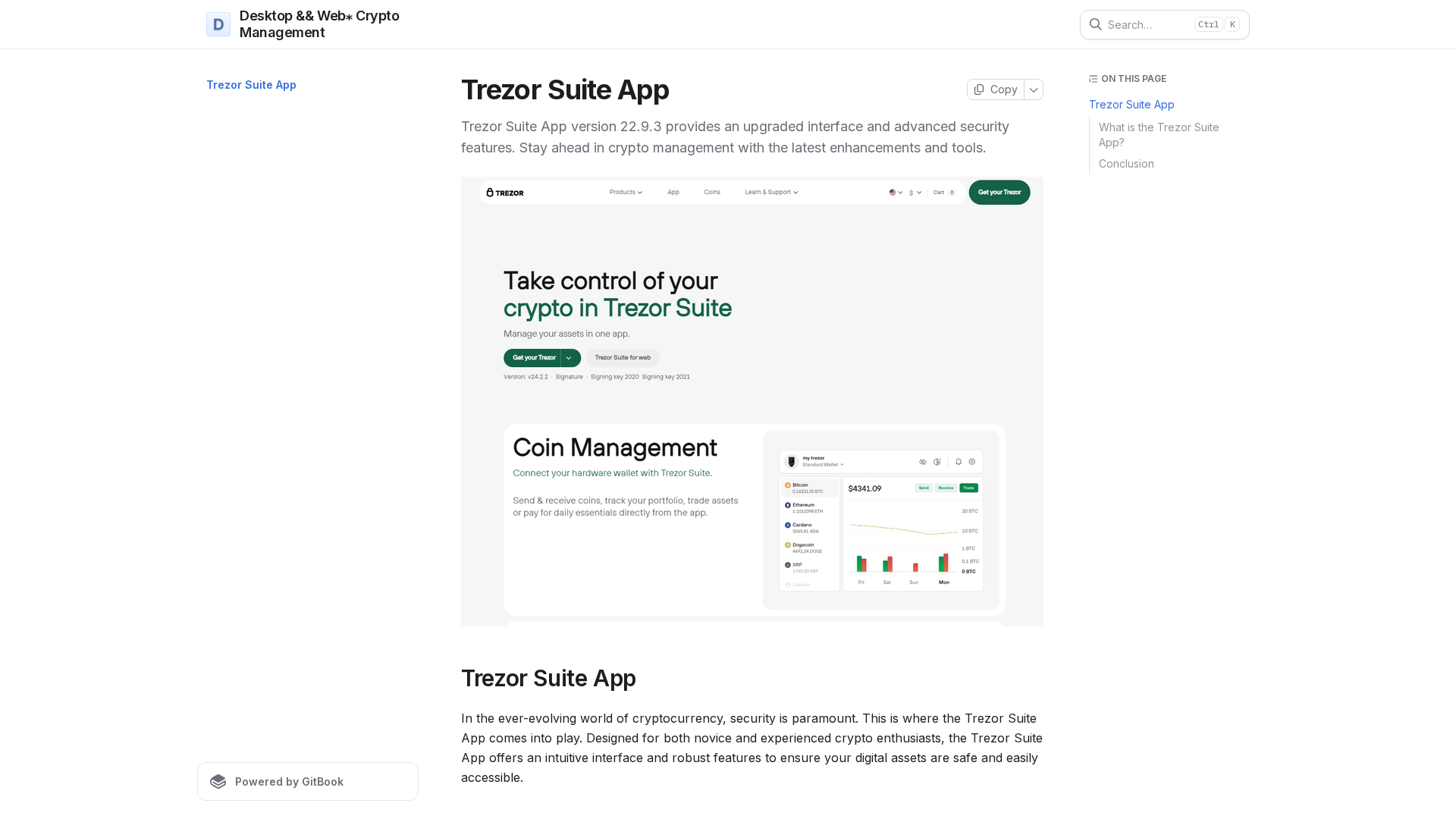Image resolution: width=1456 pixels, height=819 pixels.
Task: Click the K shortcut key badge
Action: [x=1232, y=24]
